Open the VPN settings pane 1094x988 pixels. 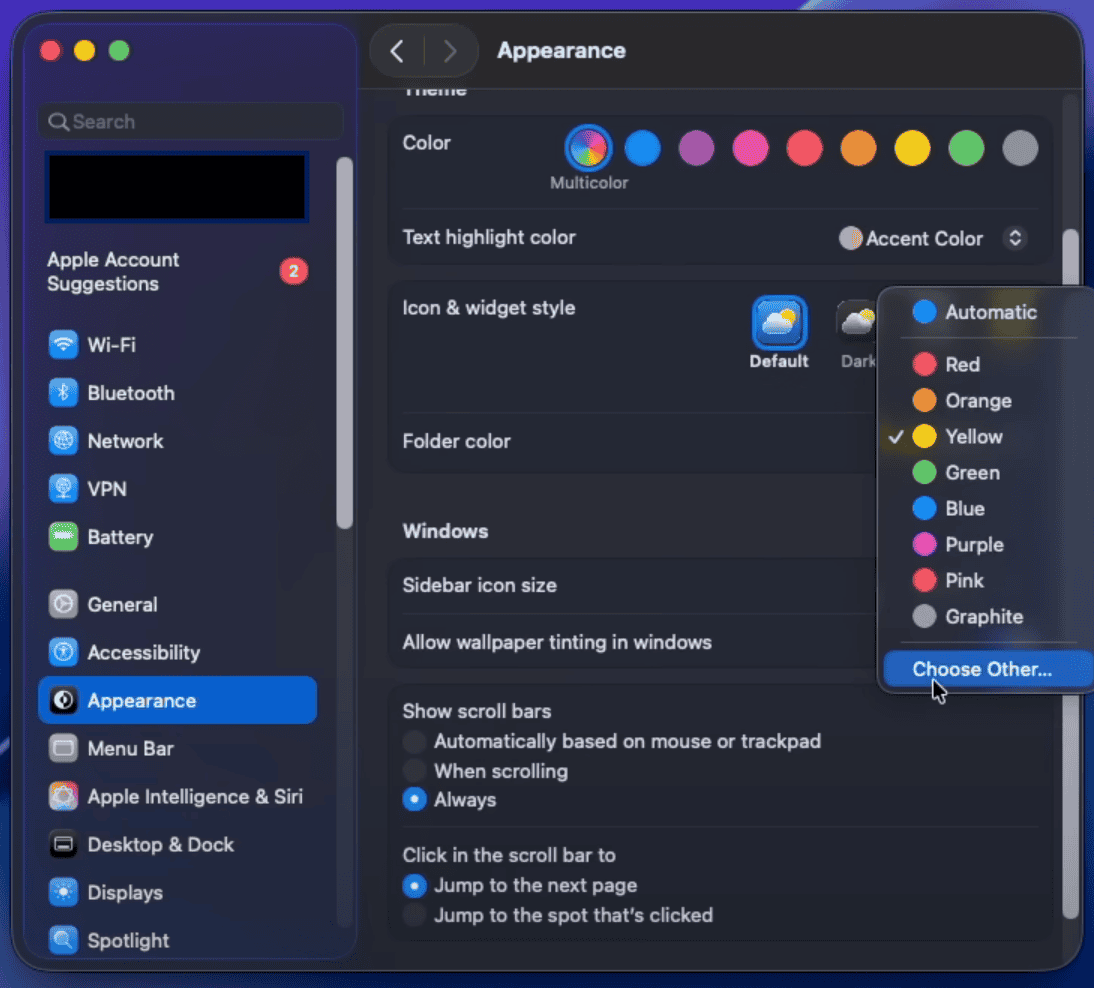177,489
